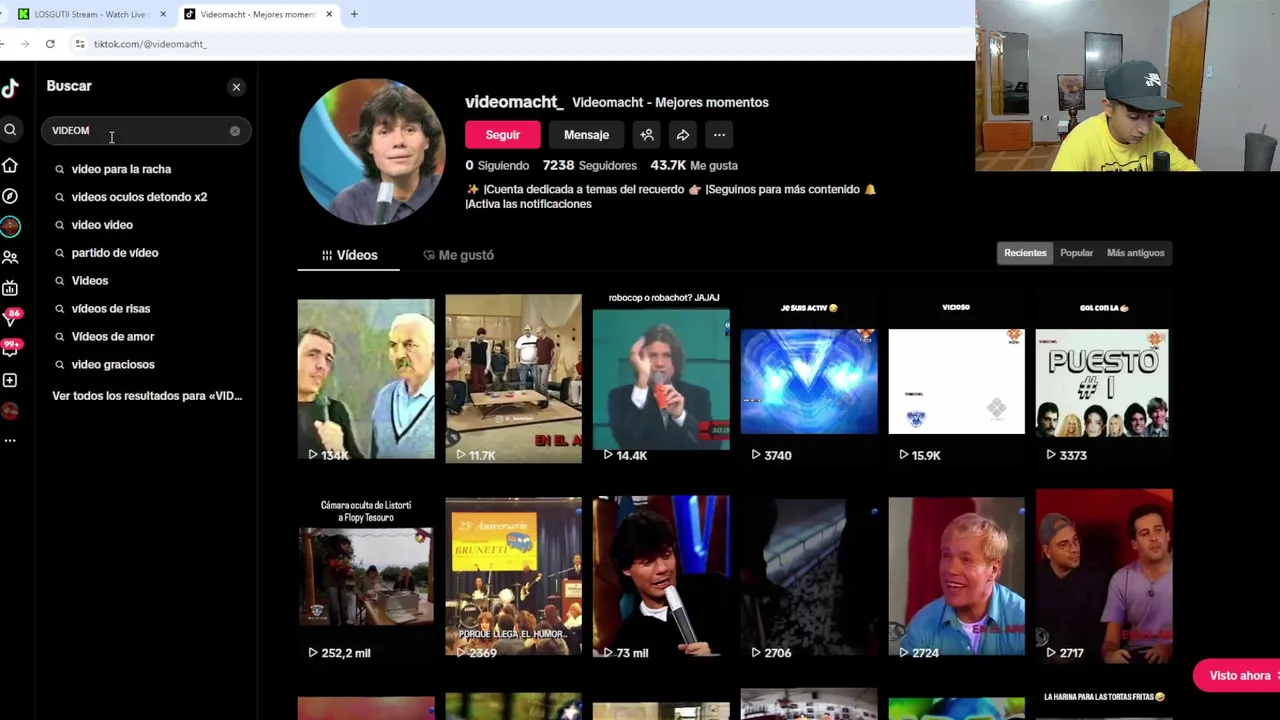Open the Brunetti anniversary video
1280x720 pixels.
click(x=513, y=577)
